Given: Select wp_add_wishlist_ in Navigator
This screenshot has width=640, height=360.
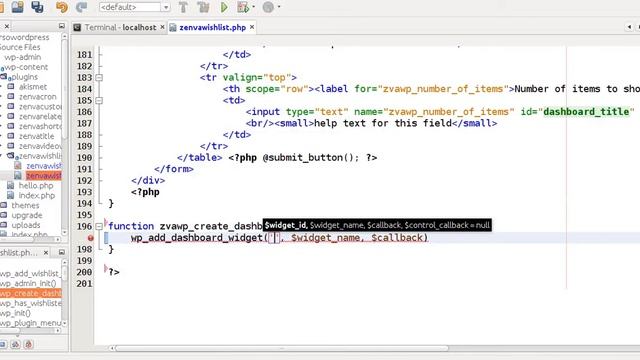Looking at the screenshot, I should click(x=30, y=273).
